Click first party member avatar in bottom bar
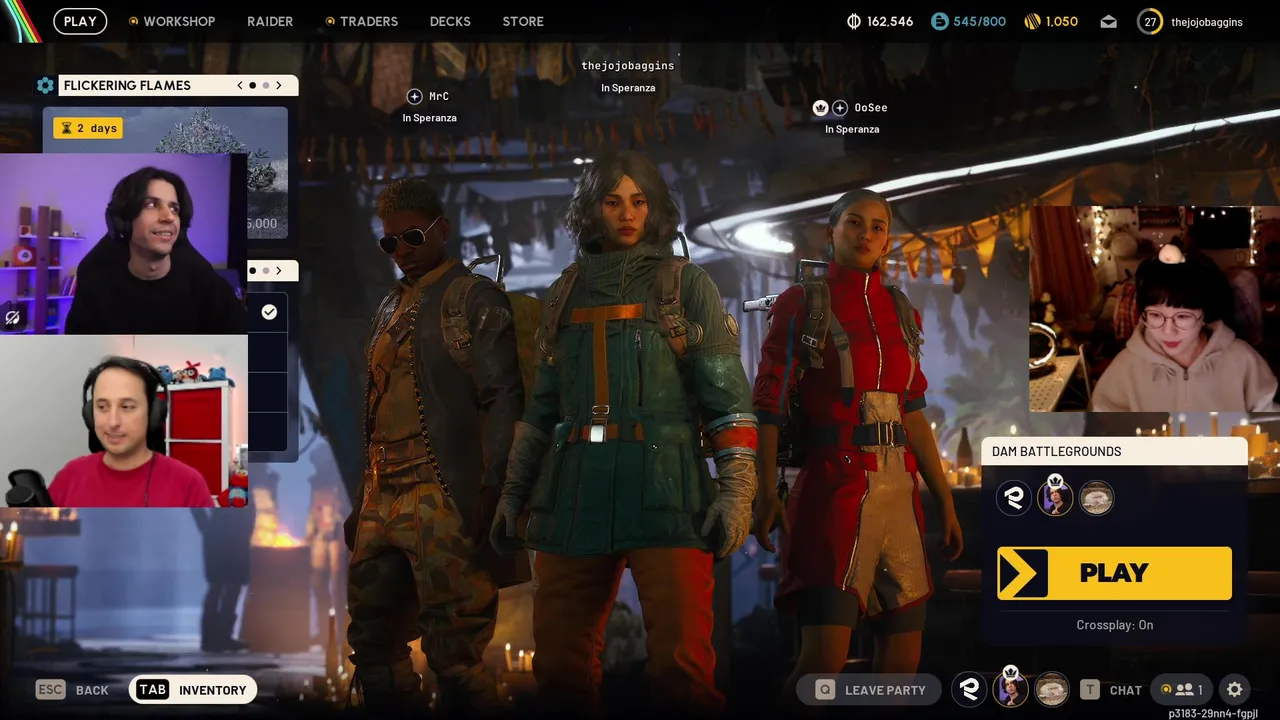The height and width of the screenshot is (720, 1280). tap(969, 689)
